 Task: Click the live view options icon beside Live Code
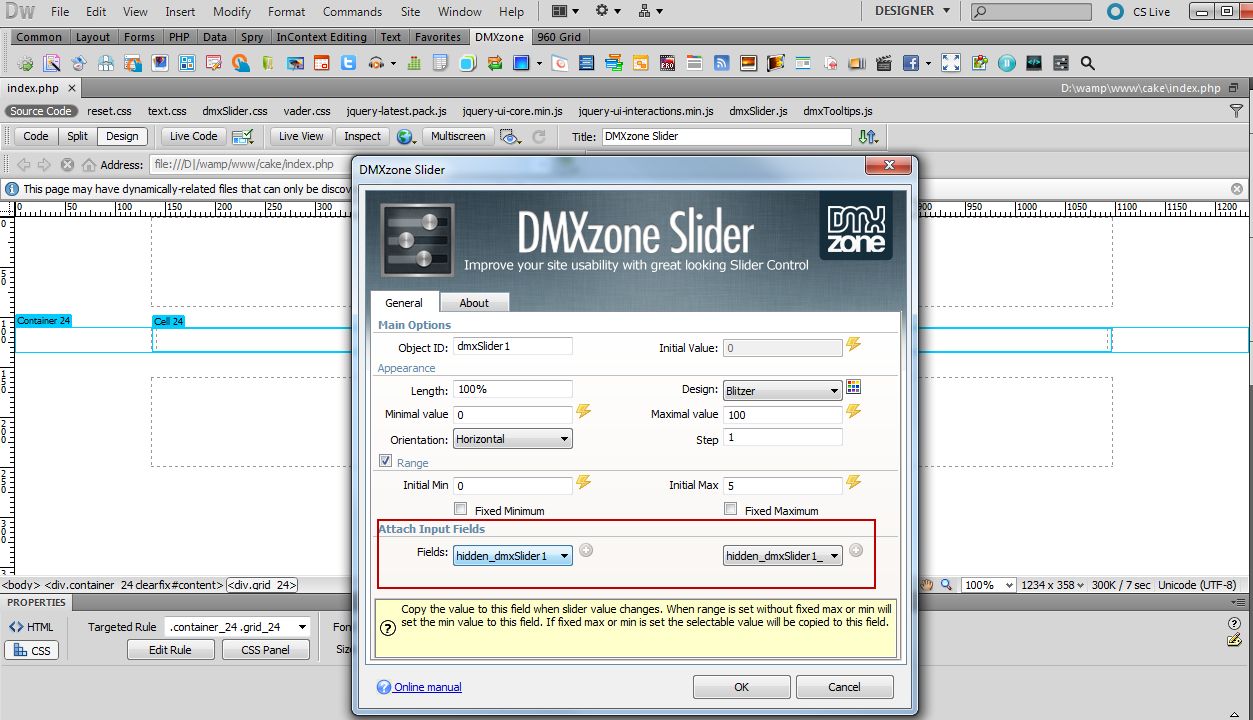[x=242, y=136]
